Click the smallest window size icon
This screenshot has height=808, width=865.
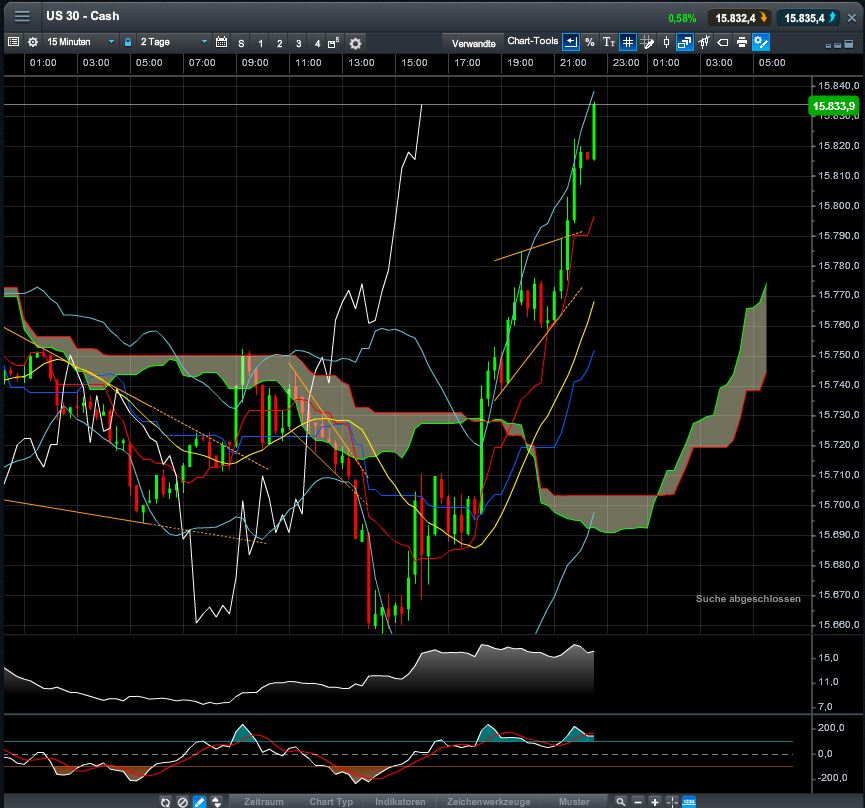(x=828, y=45)
